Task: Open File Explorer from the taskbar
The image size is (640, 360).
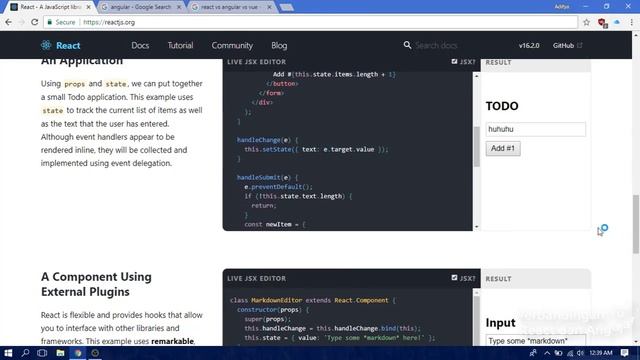Action: [60, 353]
